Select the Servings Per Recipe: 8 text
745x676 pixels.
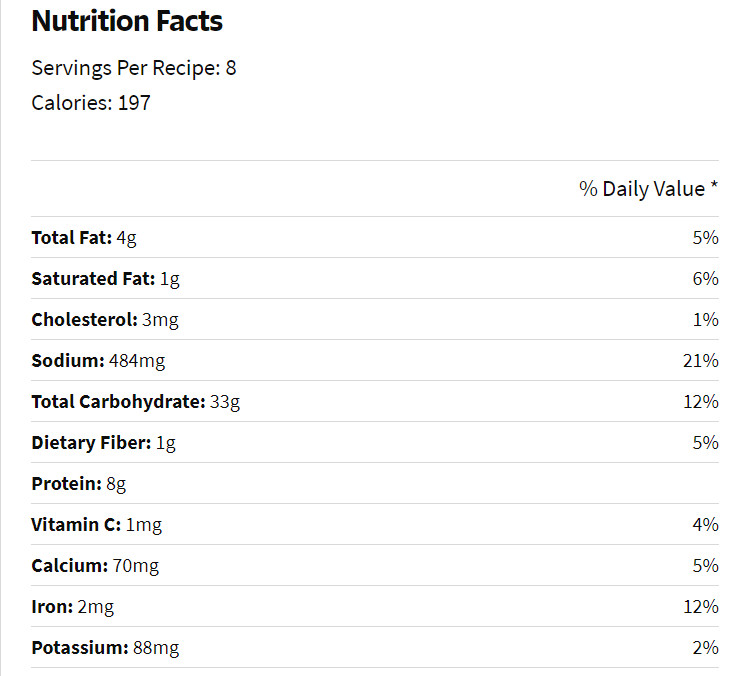(x=134, y=68)
